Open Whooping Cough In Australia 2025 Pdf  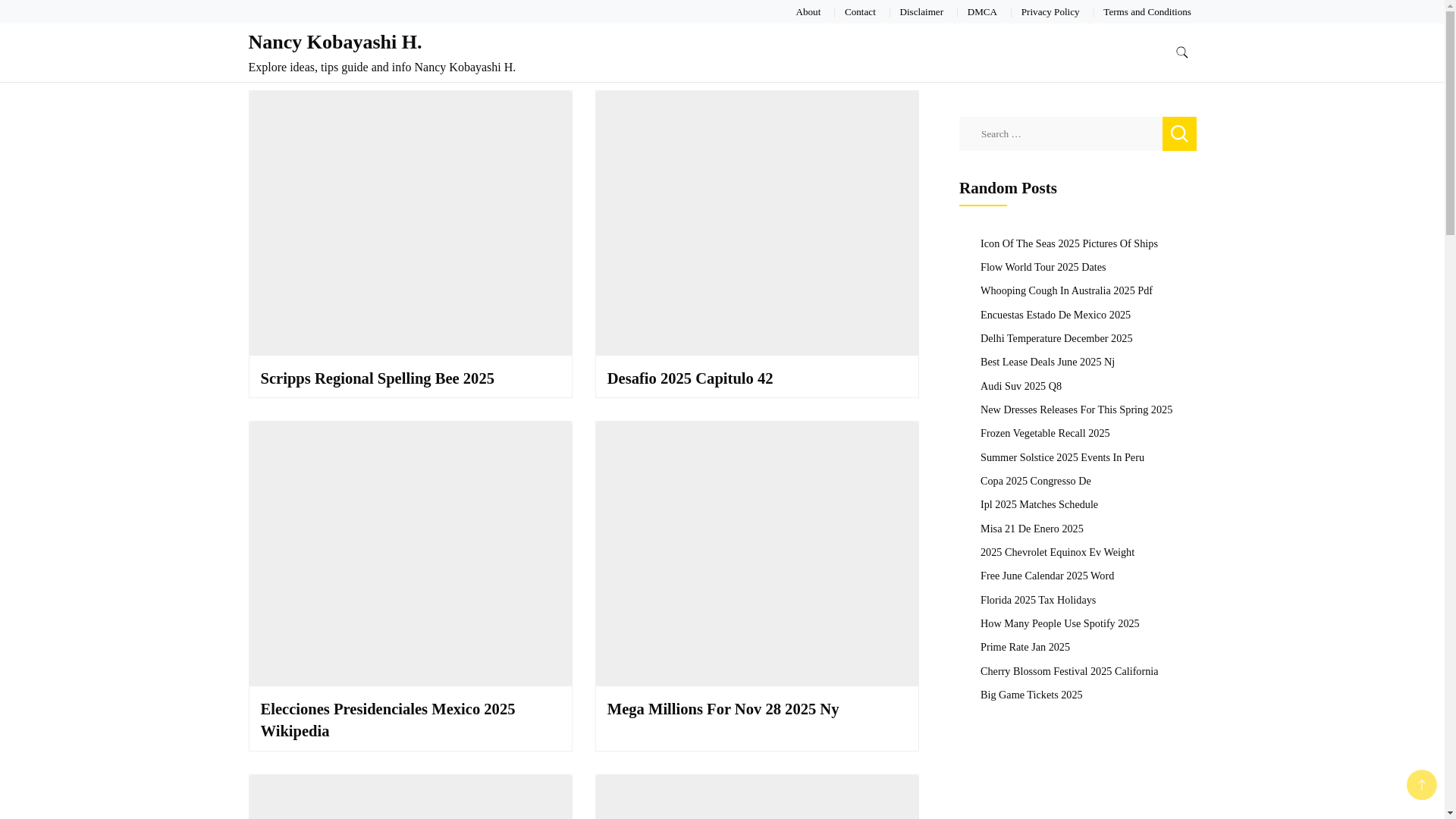click(x=1065, y=290)
